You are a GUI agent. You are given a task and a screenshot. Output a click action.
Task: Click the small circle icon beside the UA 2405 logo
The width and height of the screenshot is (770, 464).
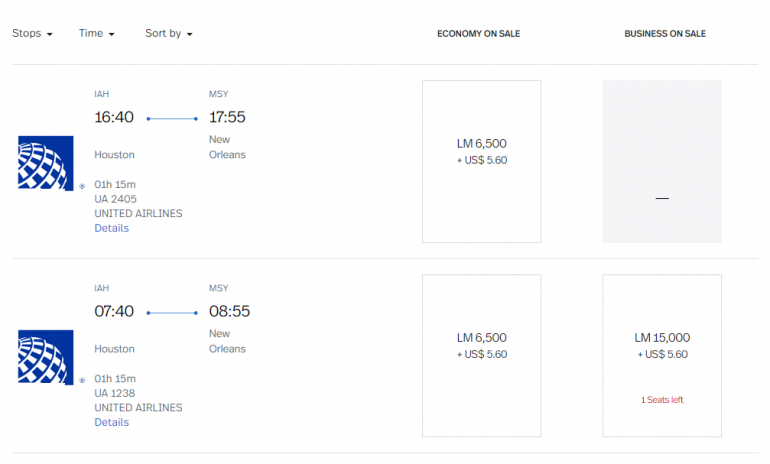(82, 186)
